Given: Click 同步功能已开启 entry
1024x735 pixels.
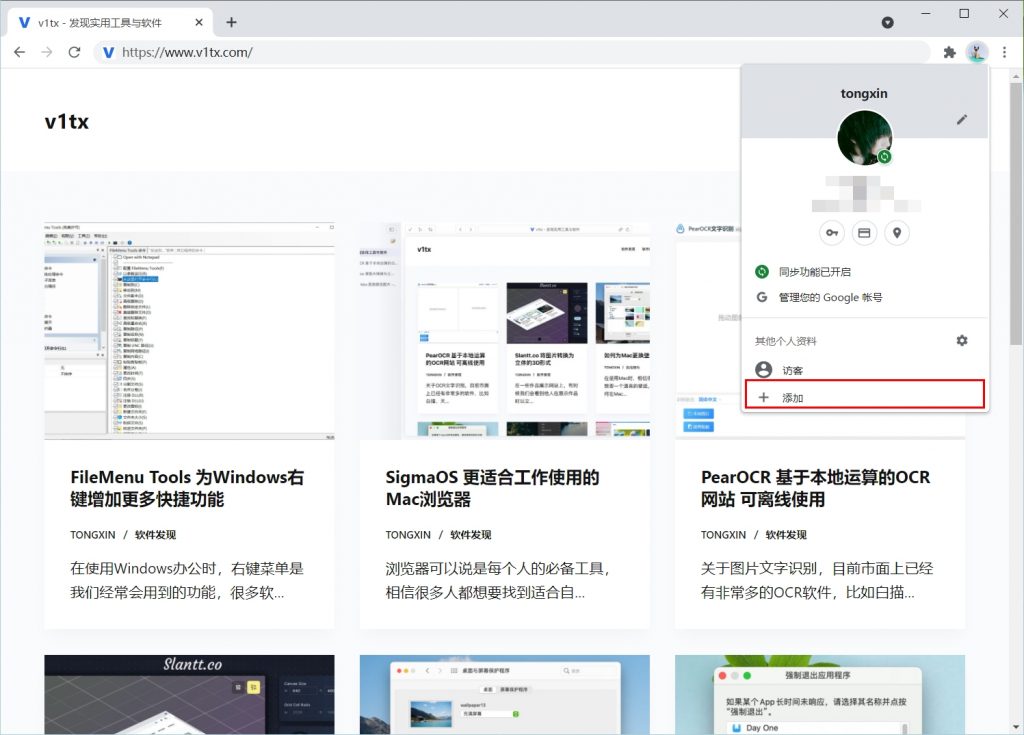Looking at the screenshot, I should [x=865, y=272].
